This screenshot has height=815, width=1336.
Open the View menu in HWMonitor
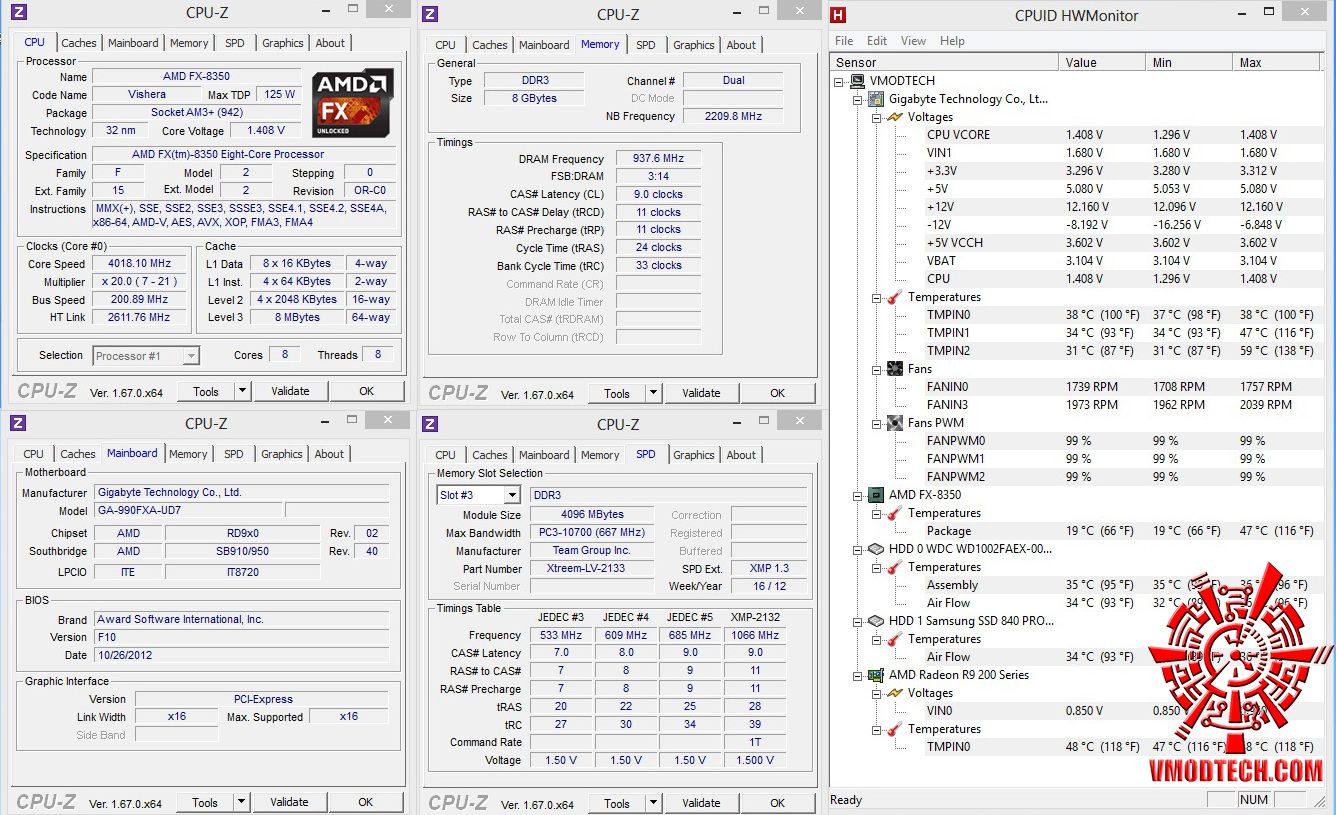click(913, 41)
